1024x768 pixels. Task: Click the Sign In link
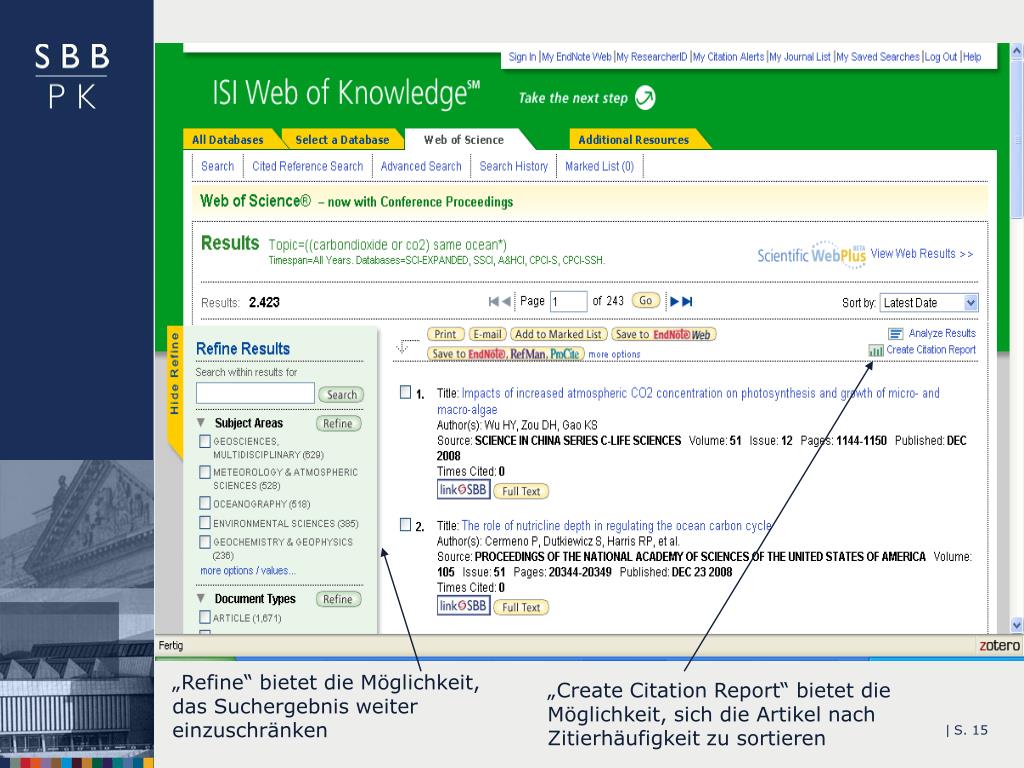click(x=522, y=57)
